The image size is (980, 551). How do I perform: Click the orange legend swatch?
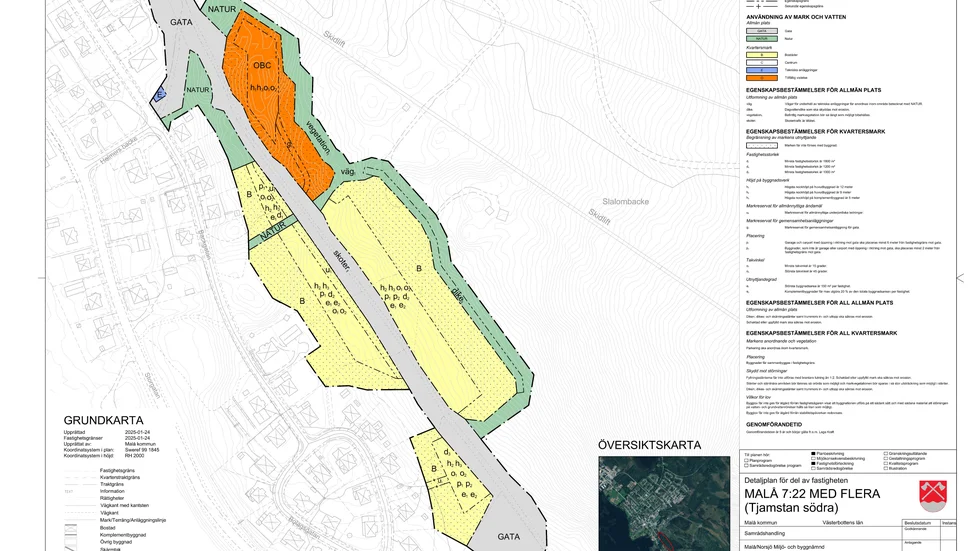762,78
